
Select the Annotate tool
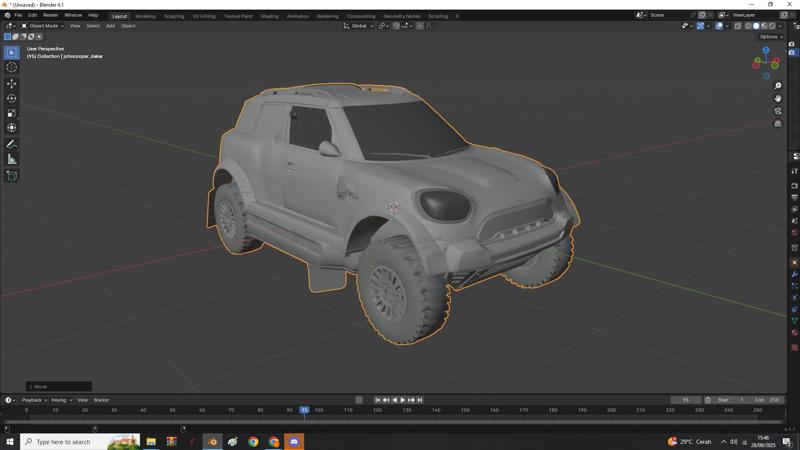point(11,144)
